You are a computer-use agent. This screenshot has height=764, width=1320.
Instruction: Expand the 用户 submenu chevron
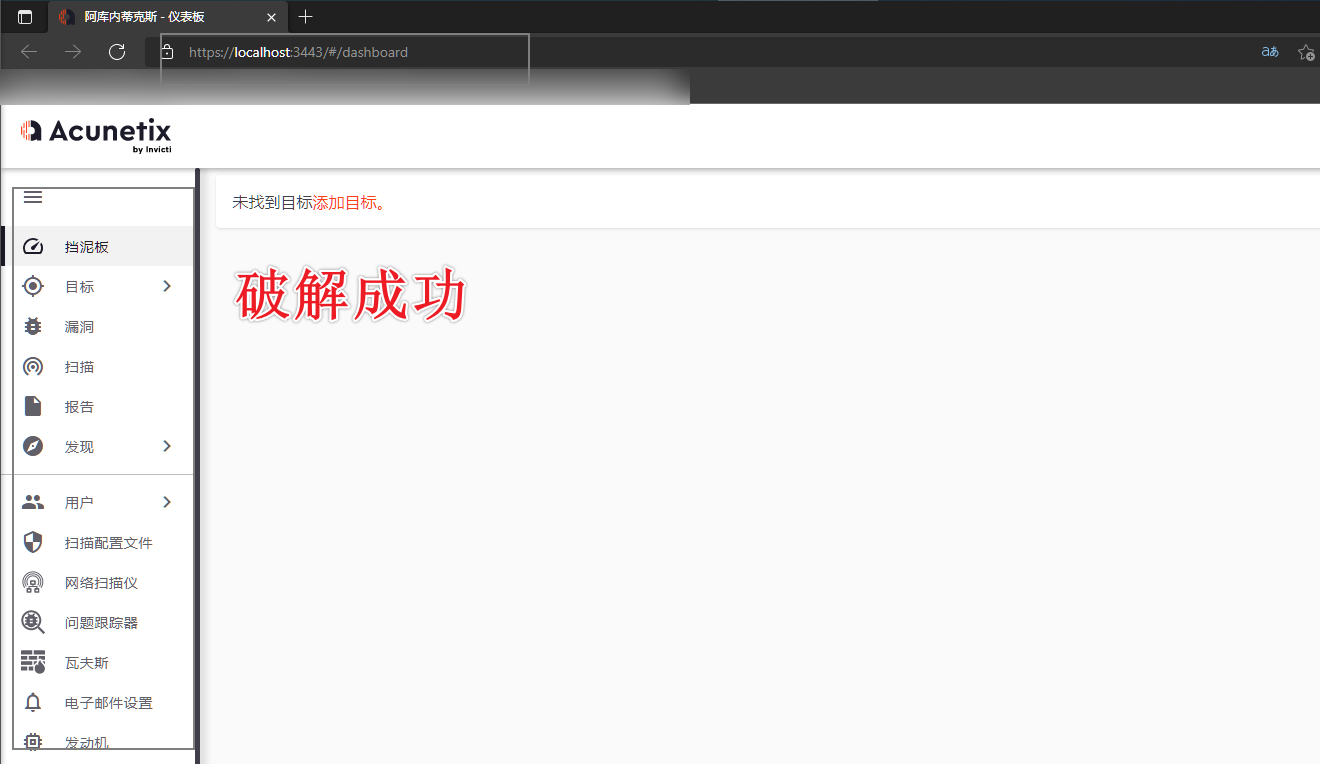pos(167,502)
